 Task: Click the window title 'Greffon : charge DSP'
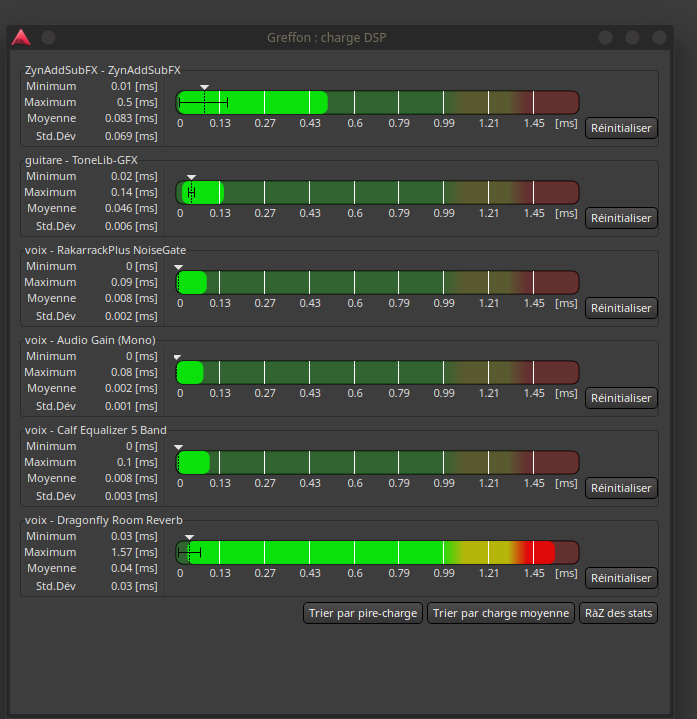coord(326,38)
